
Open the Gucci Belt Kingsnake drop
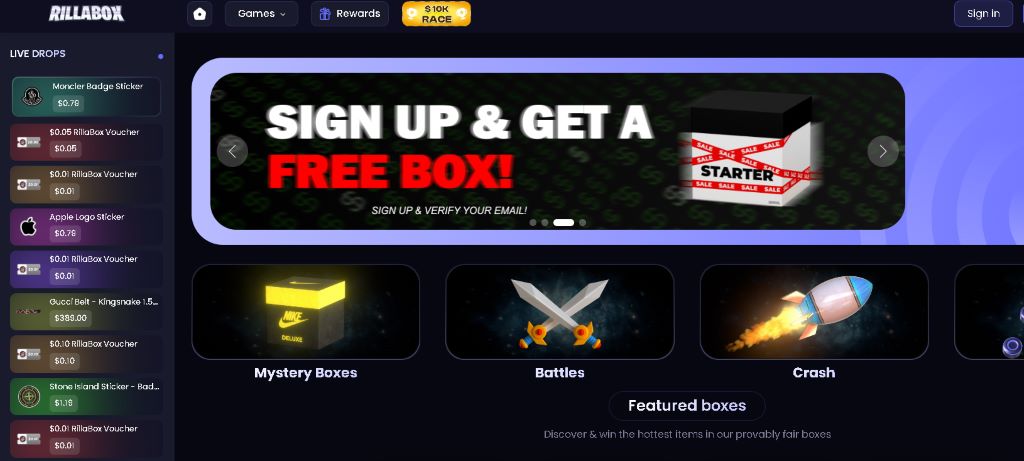pos(86,311)
